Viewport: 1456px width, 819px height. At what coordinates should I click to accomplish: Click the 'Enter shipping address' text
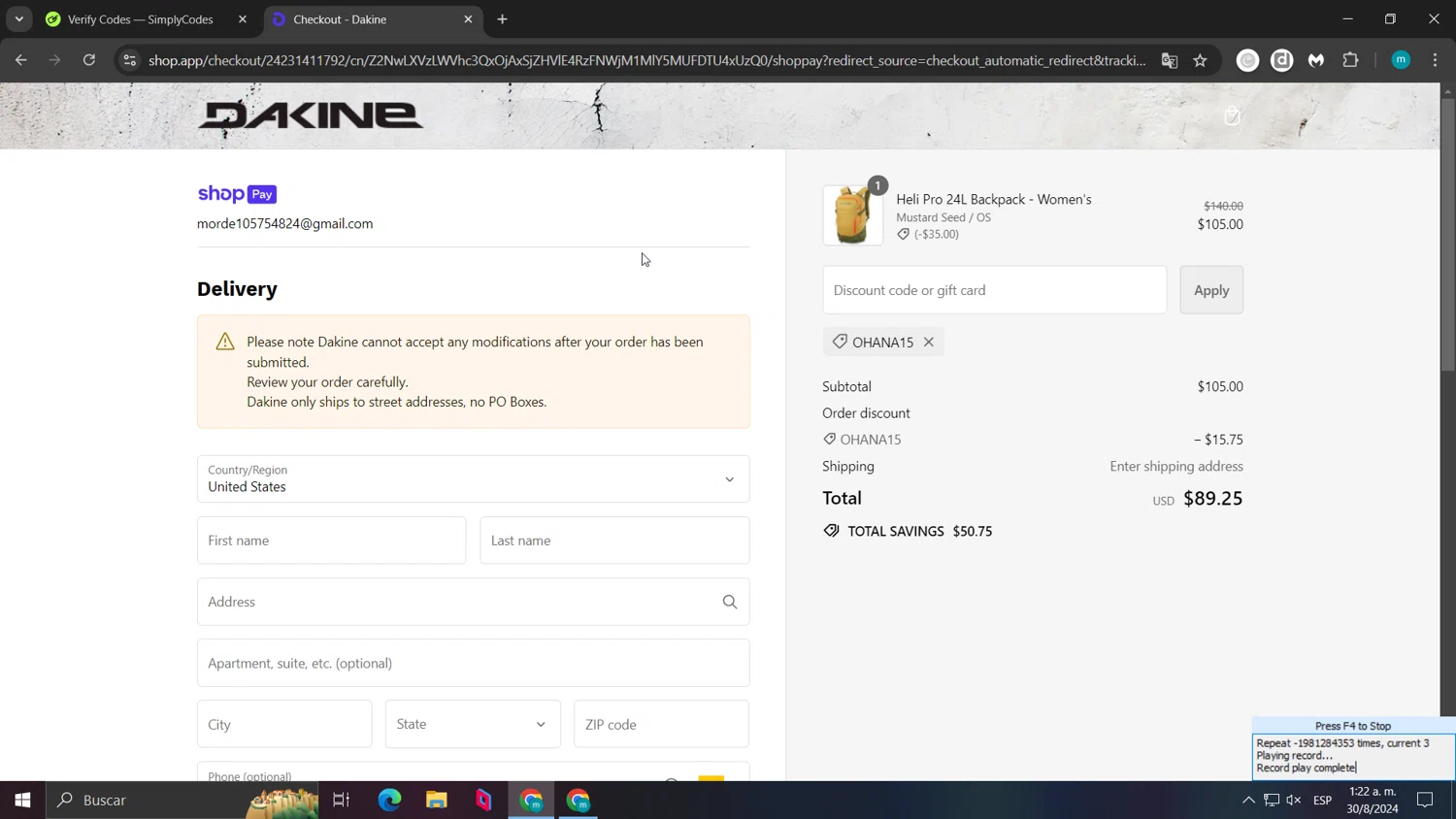pyautogui.click(x=1176, y=466)
